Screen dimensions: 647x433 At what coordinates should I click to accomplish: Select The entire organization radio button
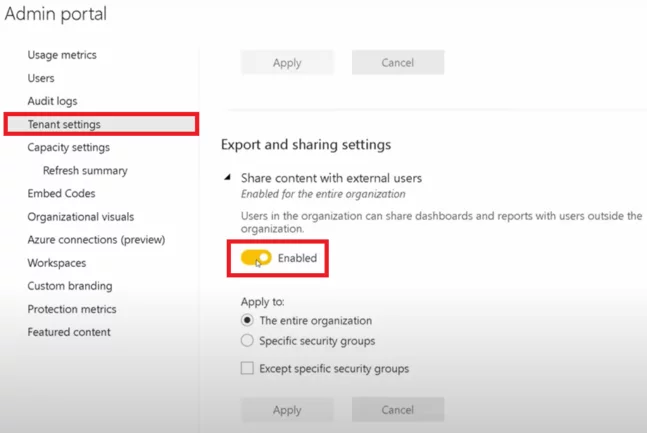(247, 320)
